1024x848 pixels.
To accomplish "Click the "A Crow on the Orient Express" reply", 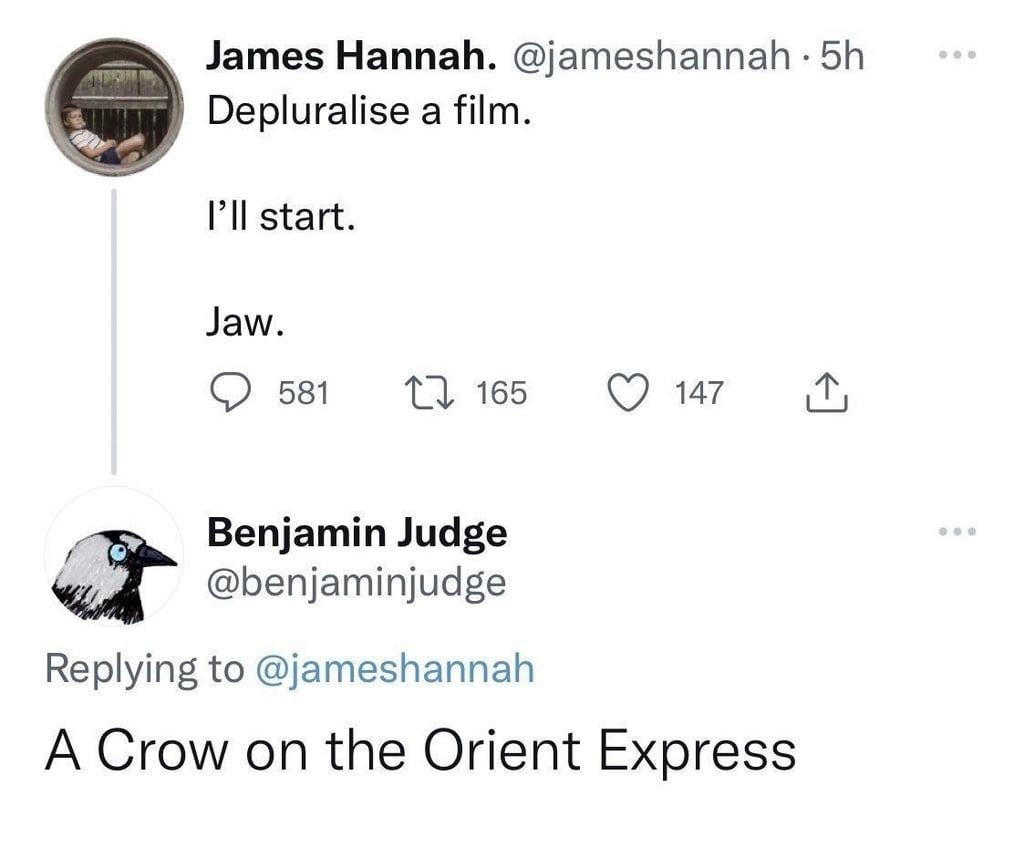I will point(420,752).
